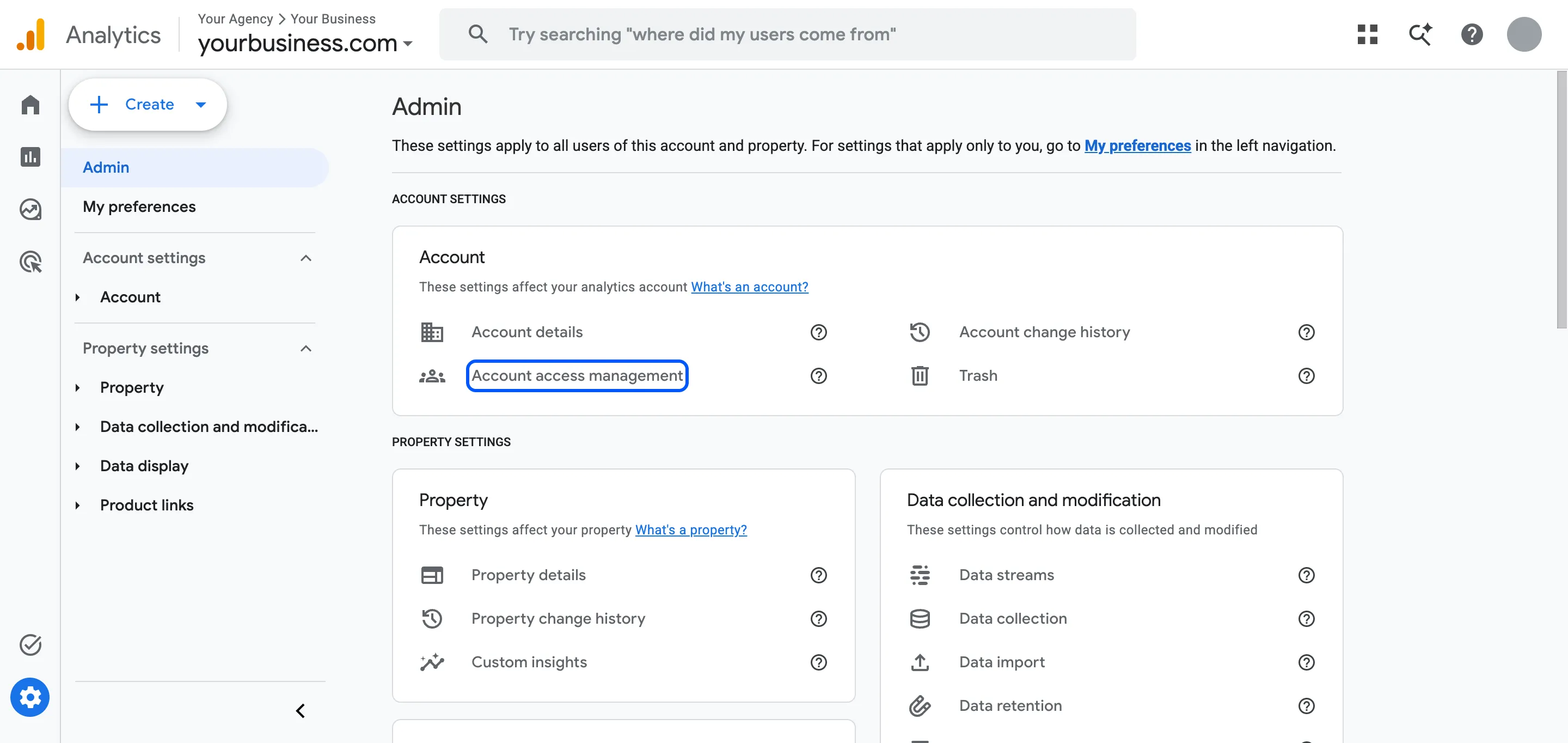Click the Admin gear icon
This screenshot has height=743, width=1568.
(30, 697)
